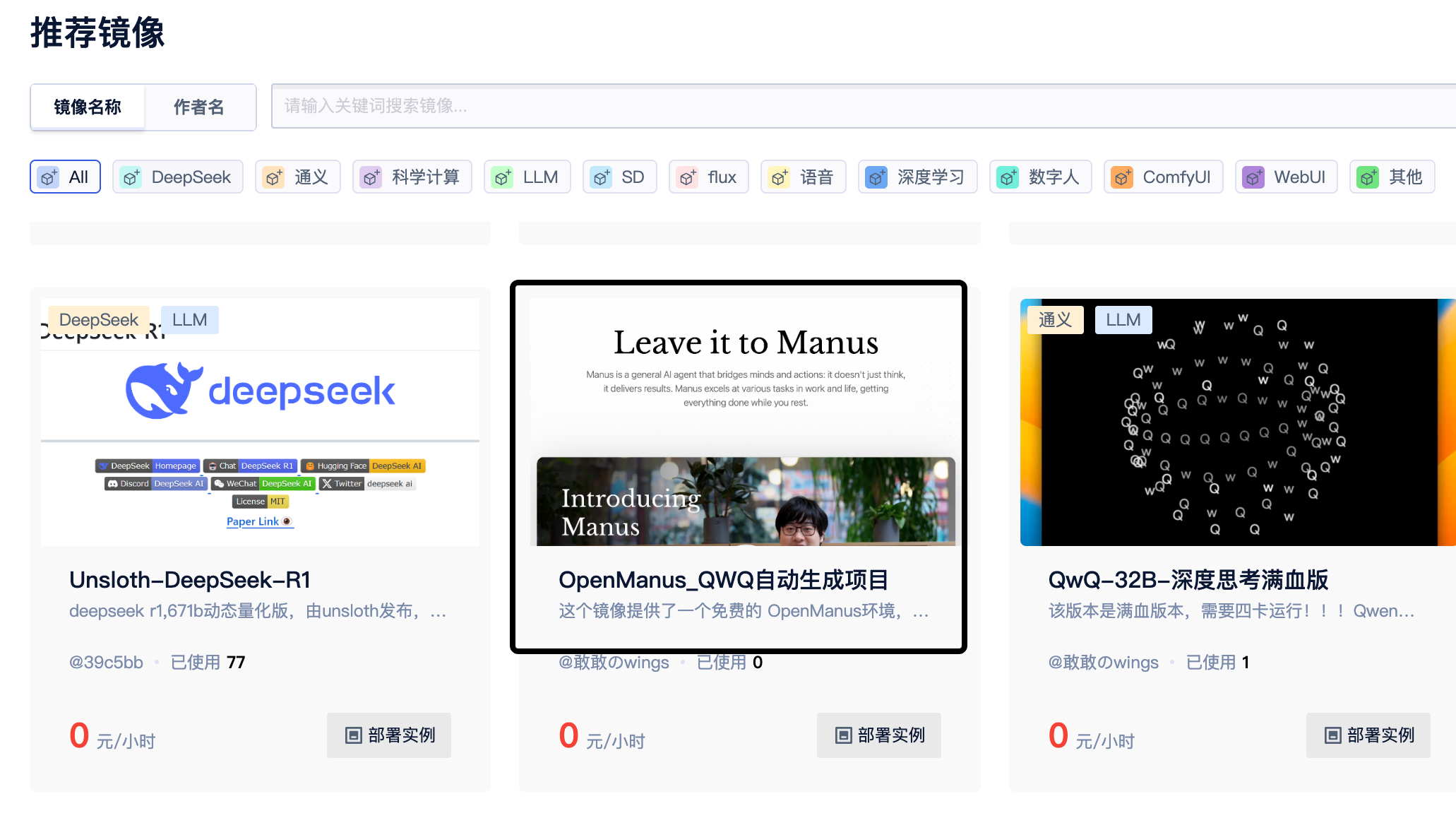The width and height of the screenshot is (1456, 818).
Task: Click the 其他 category filter tag
Action: (x=1392, y=177)
